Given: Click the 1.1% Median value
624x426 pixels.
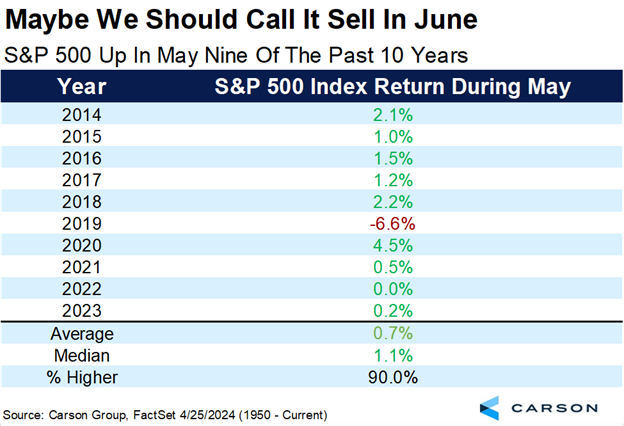Looking at the screenshot, I should pyautogui.click(x=392, y=355).
